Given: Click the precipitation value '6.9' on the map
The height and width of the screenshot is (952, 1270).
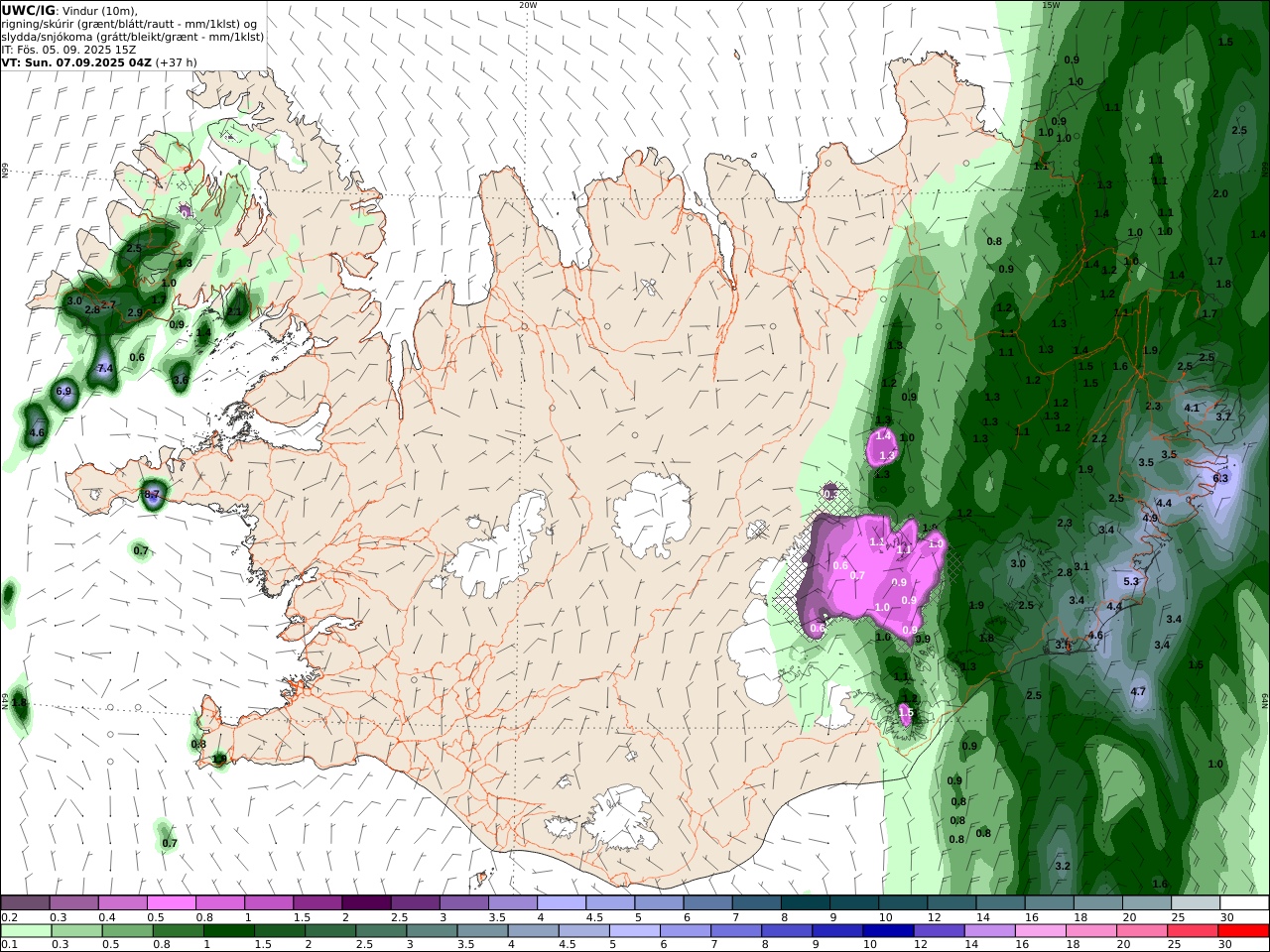Looking at the screenshot, I should 64,392.
